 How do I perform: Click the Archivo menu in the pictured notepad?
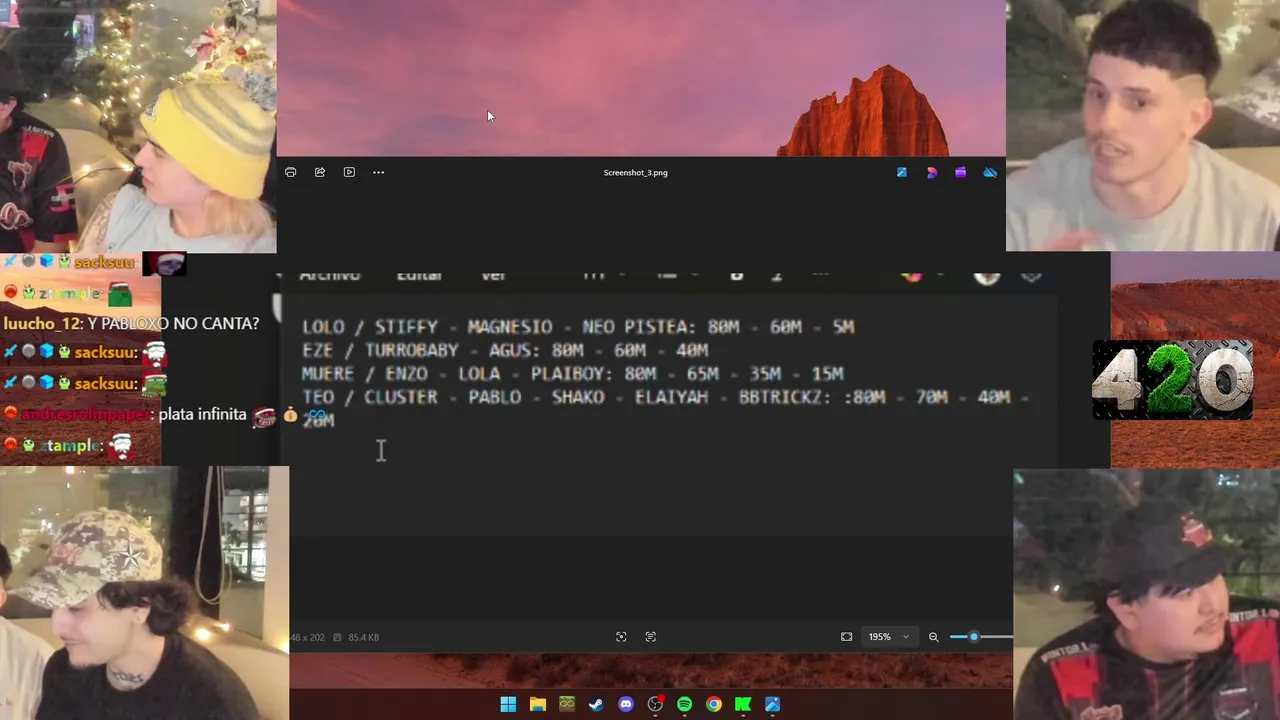(x=330, y=275)
